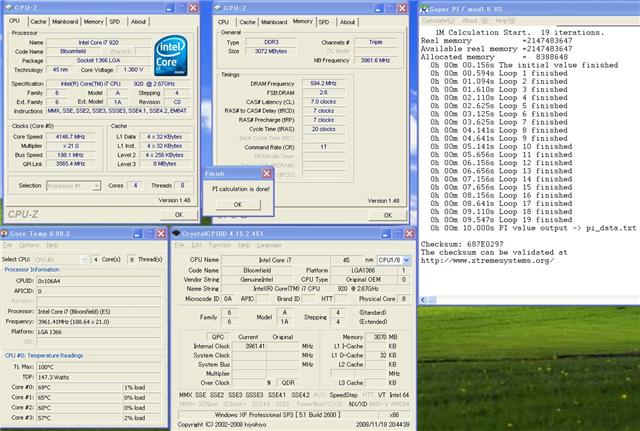
Task: Close the Finish dialog with X button
Action: pos(267,173)
